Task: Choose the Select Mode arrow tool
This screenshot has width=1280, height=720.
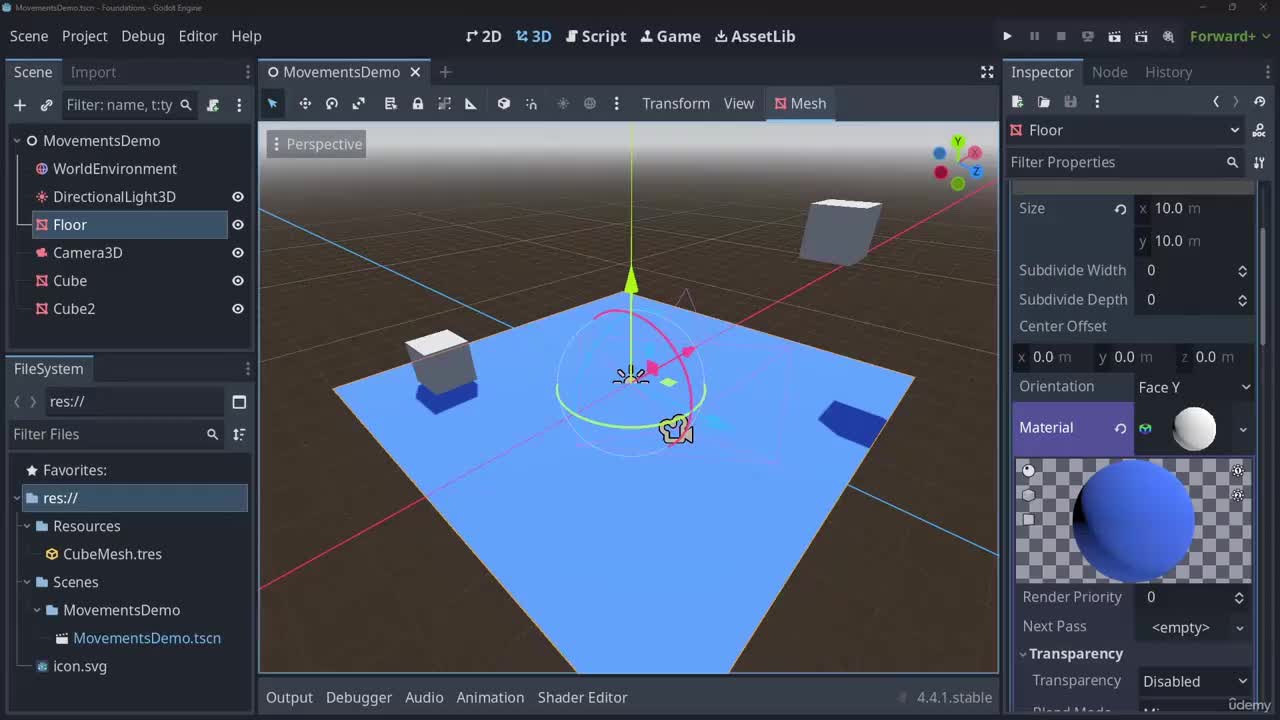Action: pyautogui.click(x=272, y=103)
